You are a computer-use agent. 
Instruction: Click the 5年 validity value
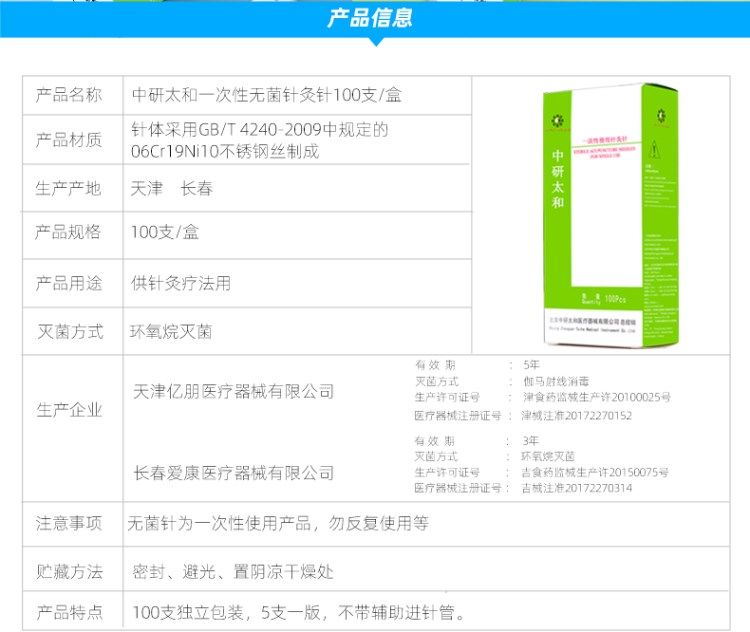[531, 365]
